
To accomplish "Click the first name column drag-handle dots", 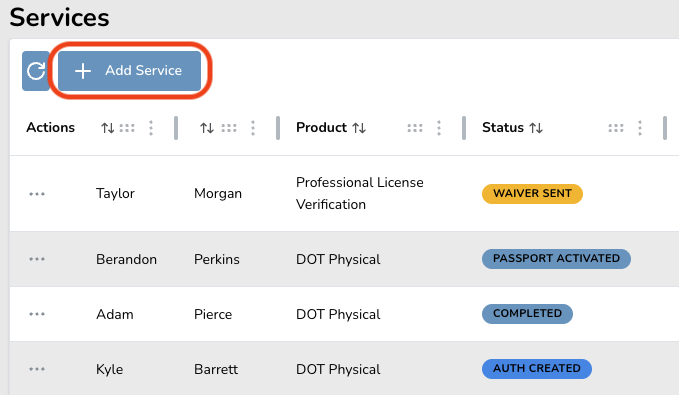I will click(x=127, y=128).
